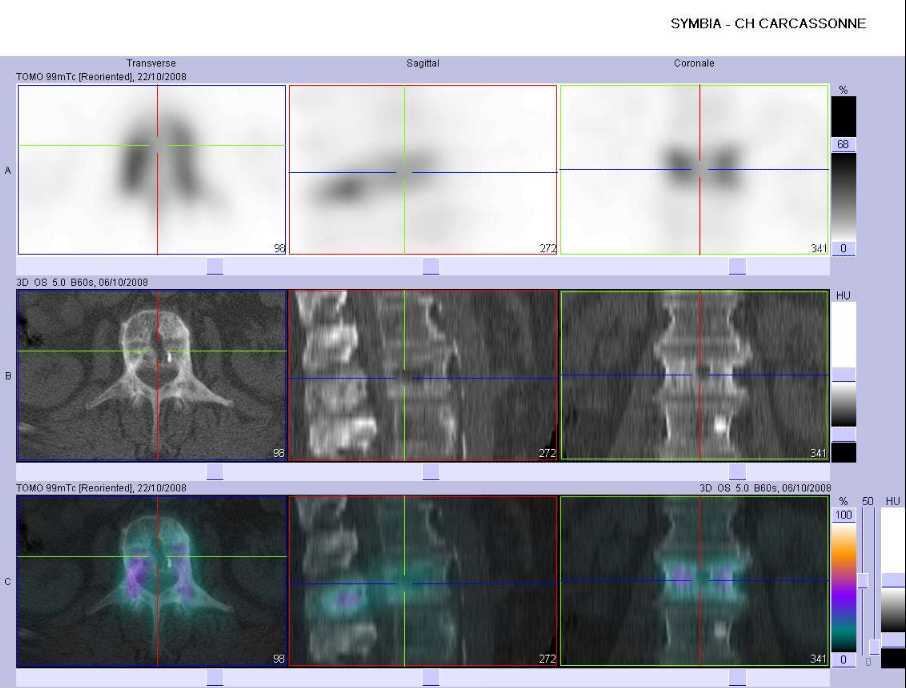
Task: Click the 'Coronale' column header
Action: 694,63
